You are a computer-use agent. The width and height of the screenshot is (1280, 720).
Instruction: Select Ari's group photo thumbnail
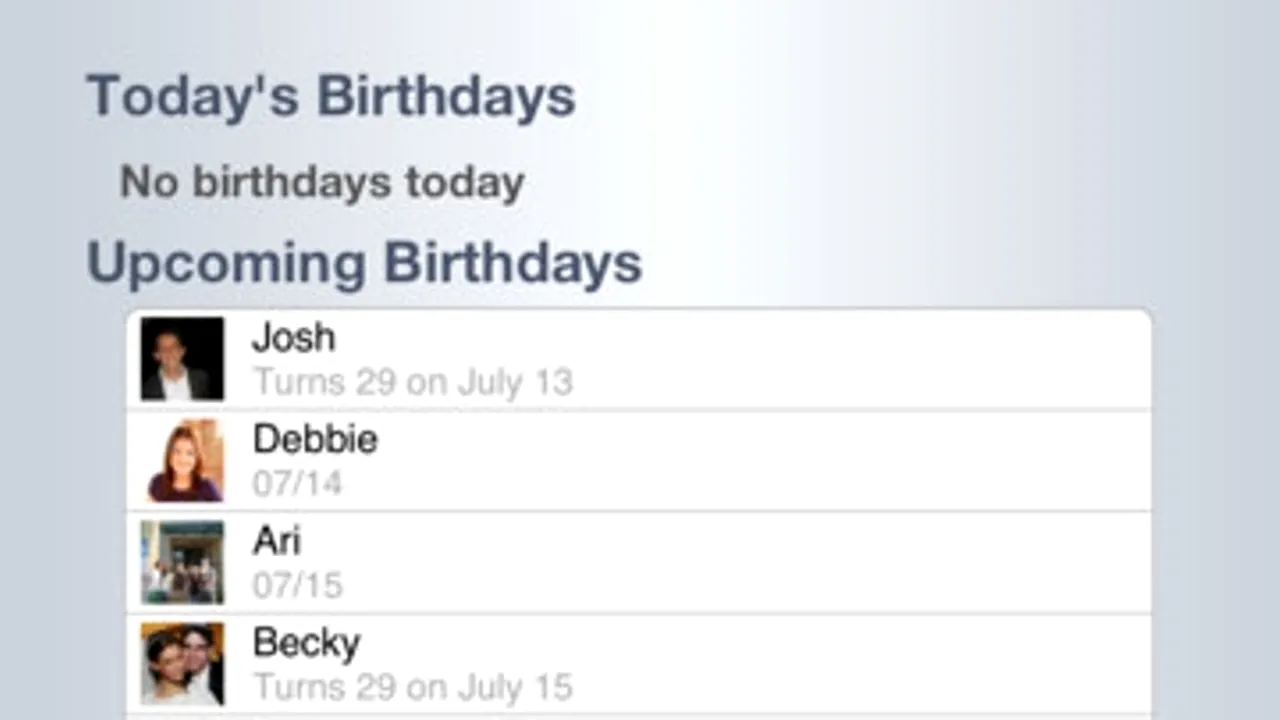pyautogui.click(x=182, y=562)
